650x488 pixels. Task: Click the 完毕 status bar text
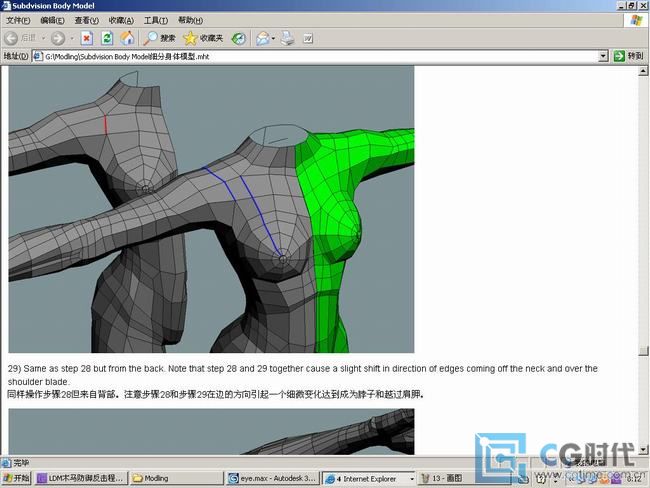tap(22, 463)
